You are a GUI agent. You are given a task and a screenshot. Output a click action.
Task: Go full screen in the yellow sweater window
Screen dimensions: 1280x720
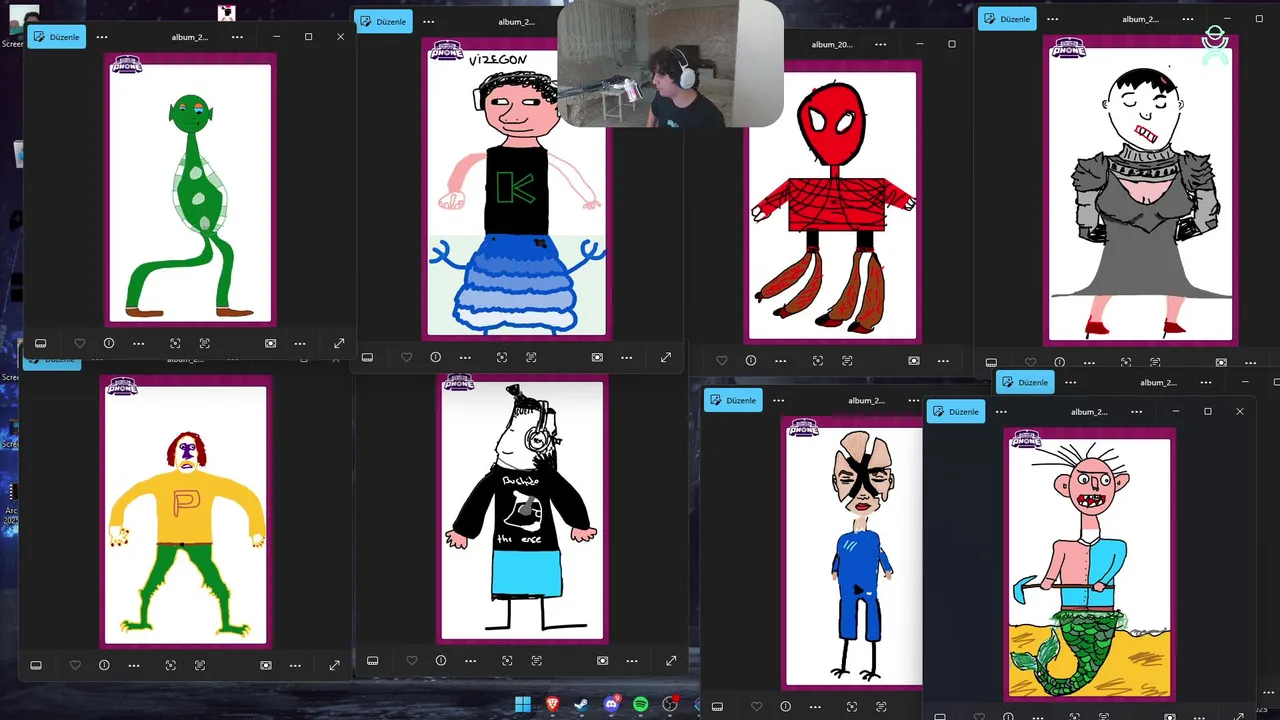pyautogui.click(x=334, y=665)
